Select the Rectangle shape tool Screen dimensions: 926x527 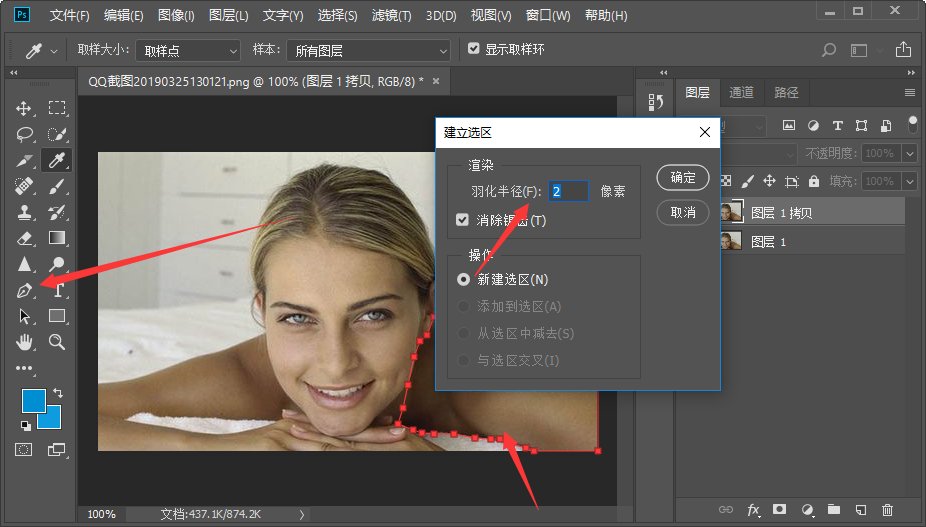click(57, 316)
